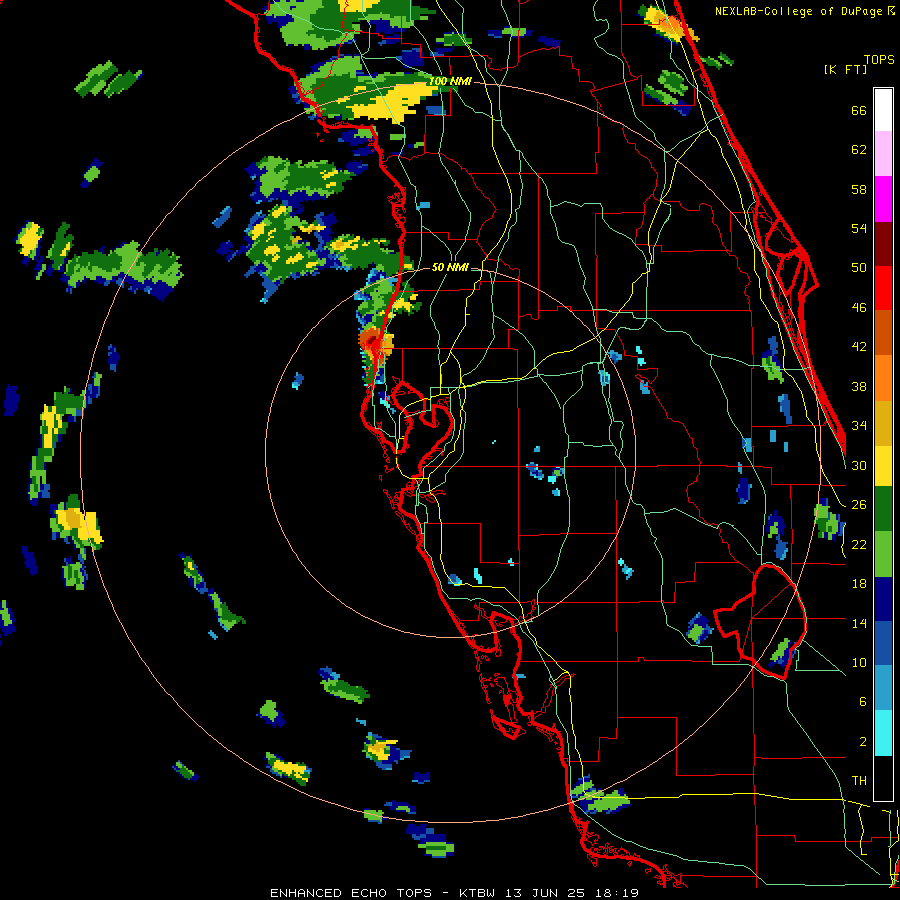Select the light pink legend swatch
This screenshot has height=900, width=900.
(883, 153)
